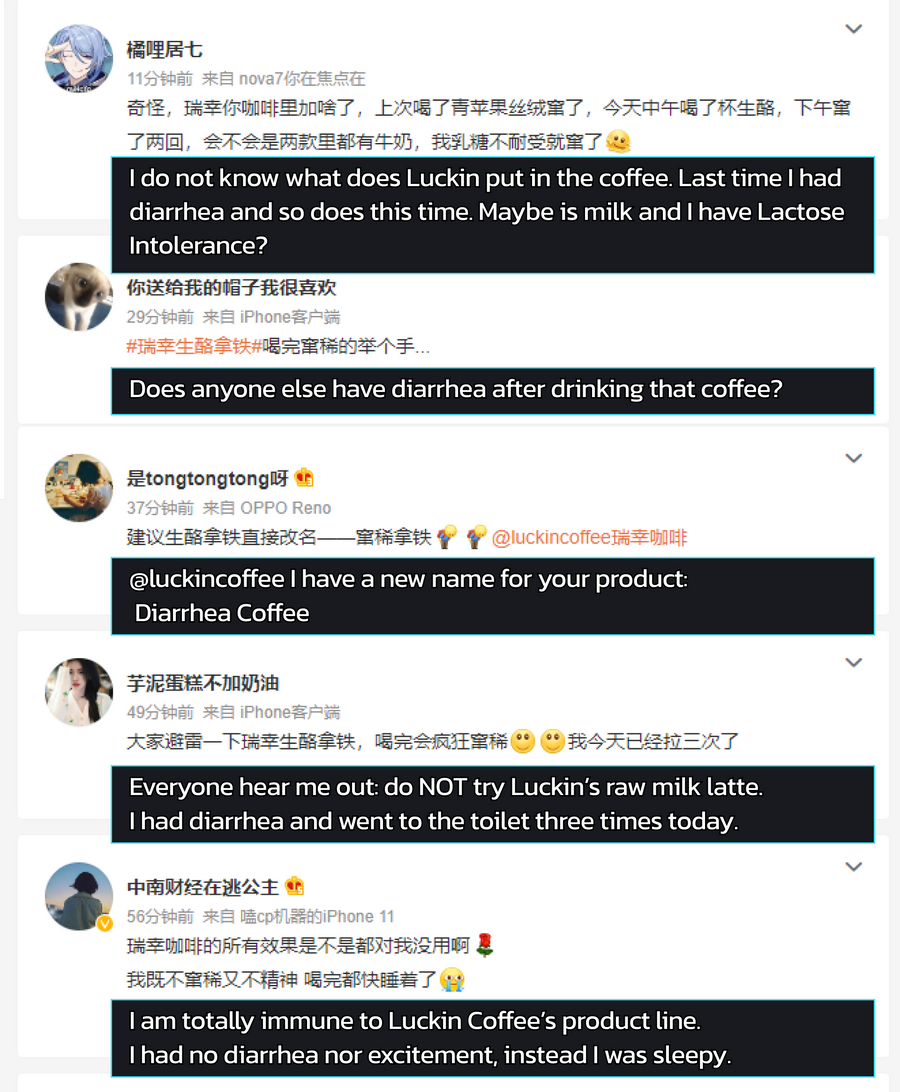Click the VIP badge next to 是tongtongtong呀
This screenshot has width=900, height=1092.
click(305, 478)
